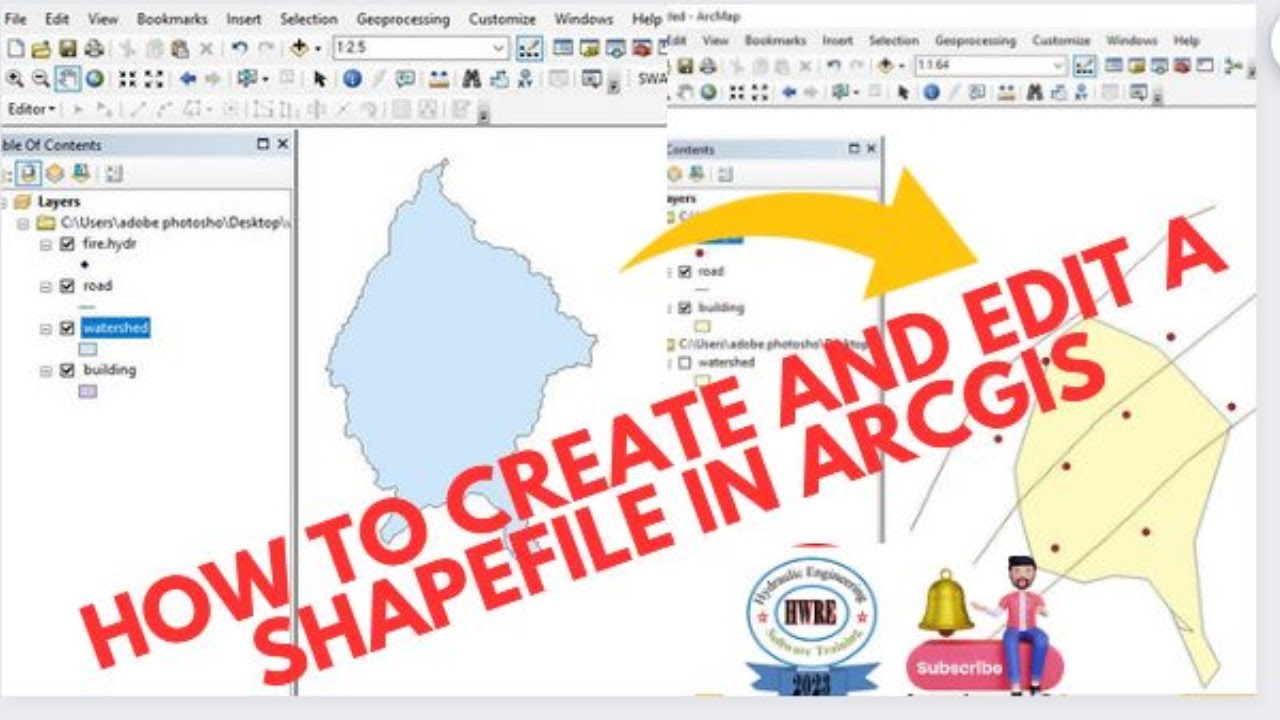Toggle building layer checkbox in right window
Viewport: 1280px width, 720px height.
[685, 307]
